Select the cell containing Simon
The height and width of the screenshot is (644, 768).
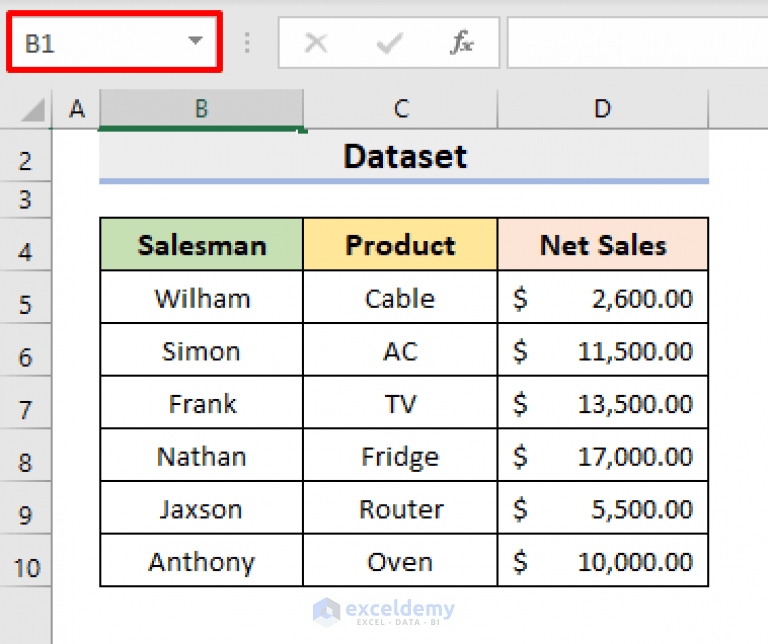201,350
